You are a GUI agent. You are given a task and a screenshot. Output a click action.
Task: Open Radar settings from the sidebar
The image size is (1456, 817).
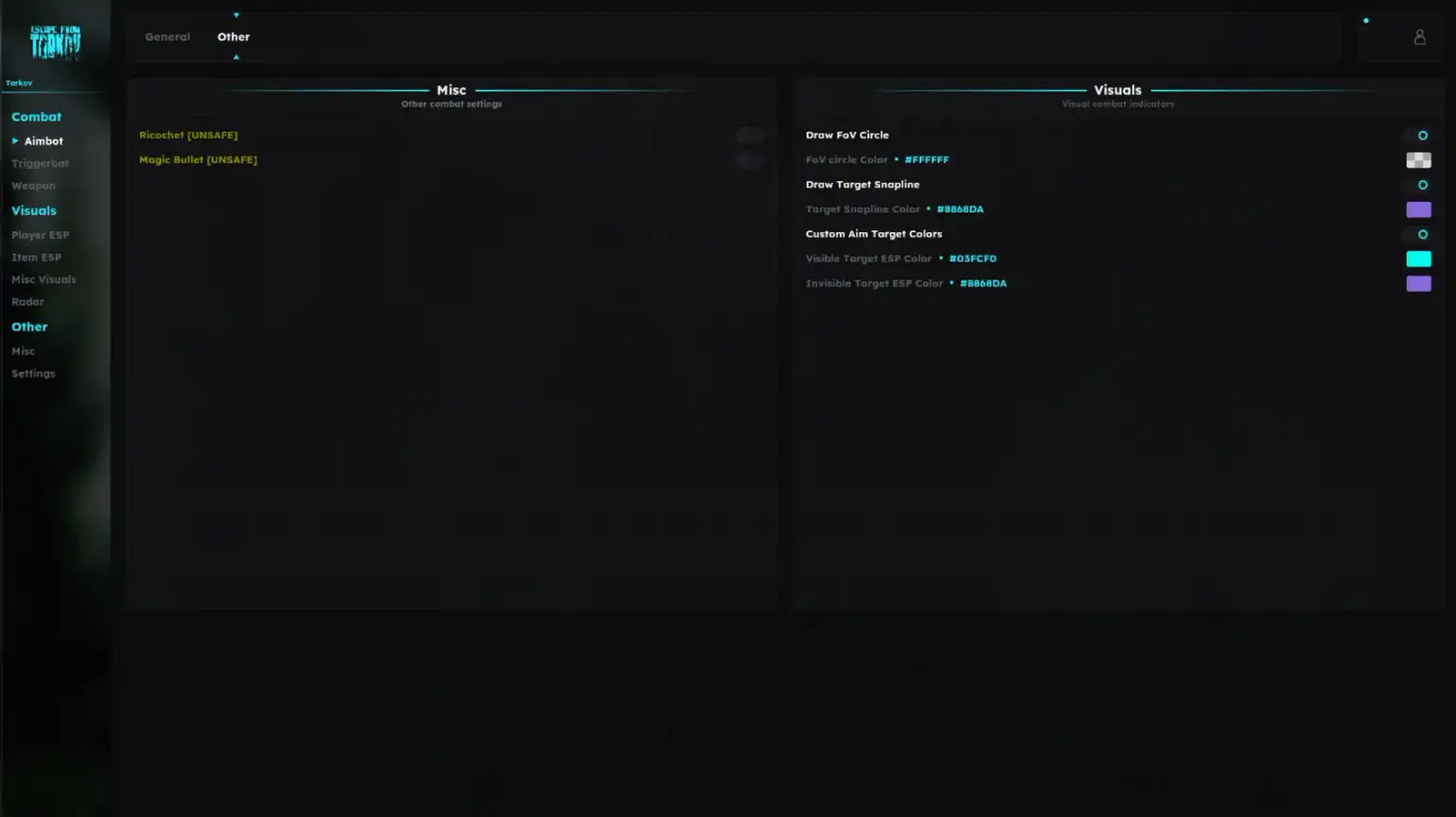[27, 301]
